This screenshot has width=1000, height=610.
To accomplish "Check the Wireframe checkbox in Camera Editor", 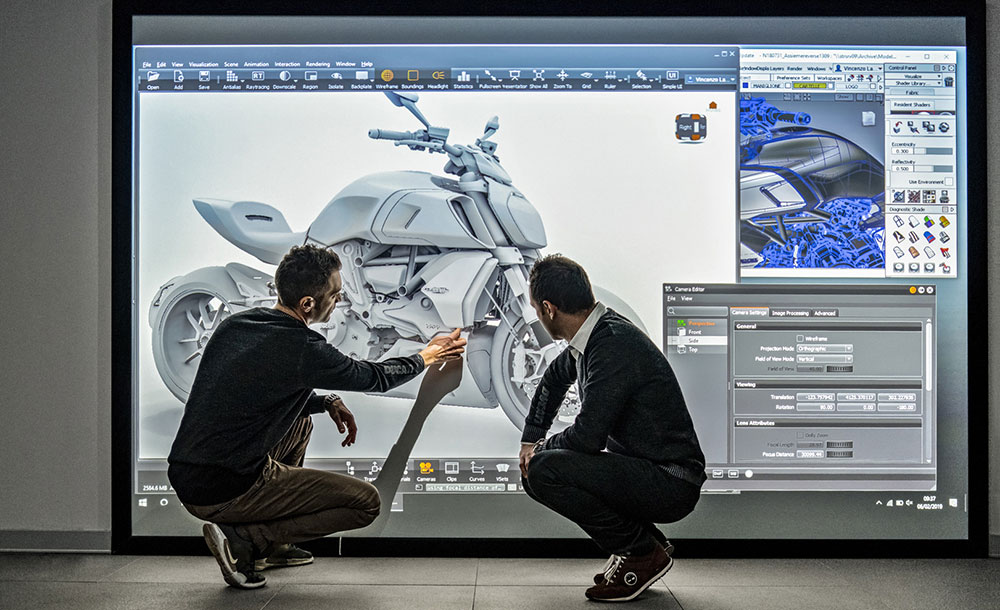I will point(800,338).
